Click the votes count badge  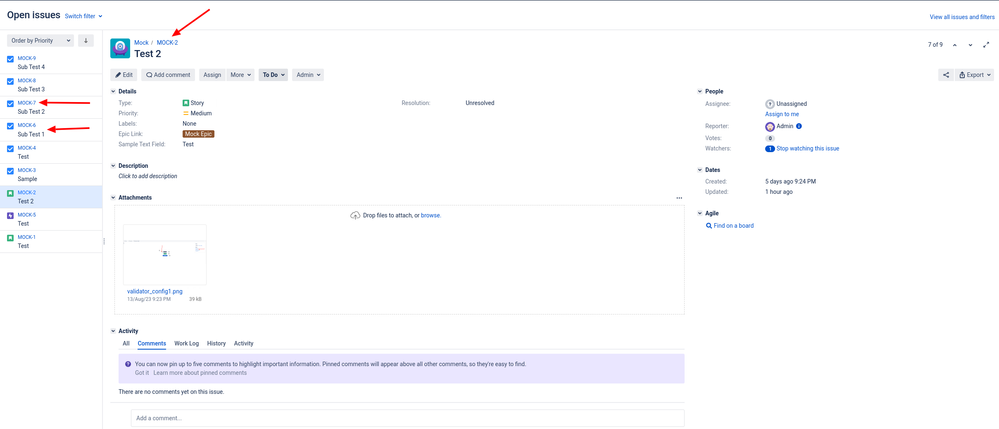[770, 138]
